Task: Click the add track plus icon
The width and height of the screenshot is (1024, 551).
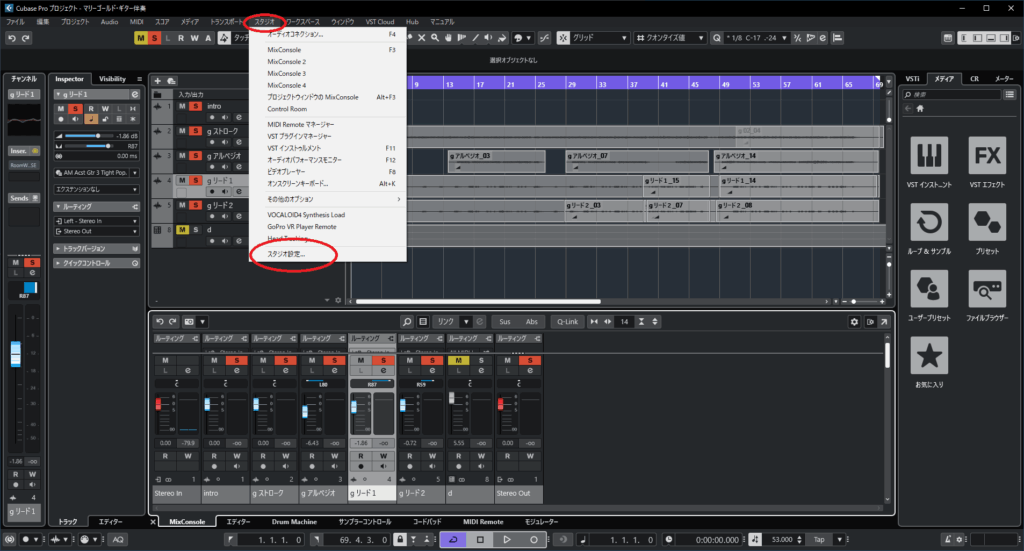Action: (x=158, y=81)
